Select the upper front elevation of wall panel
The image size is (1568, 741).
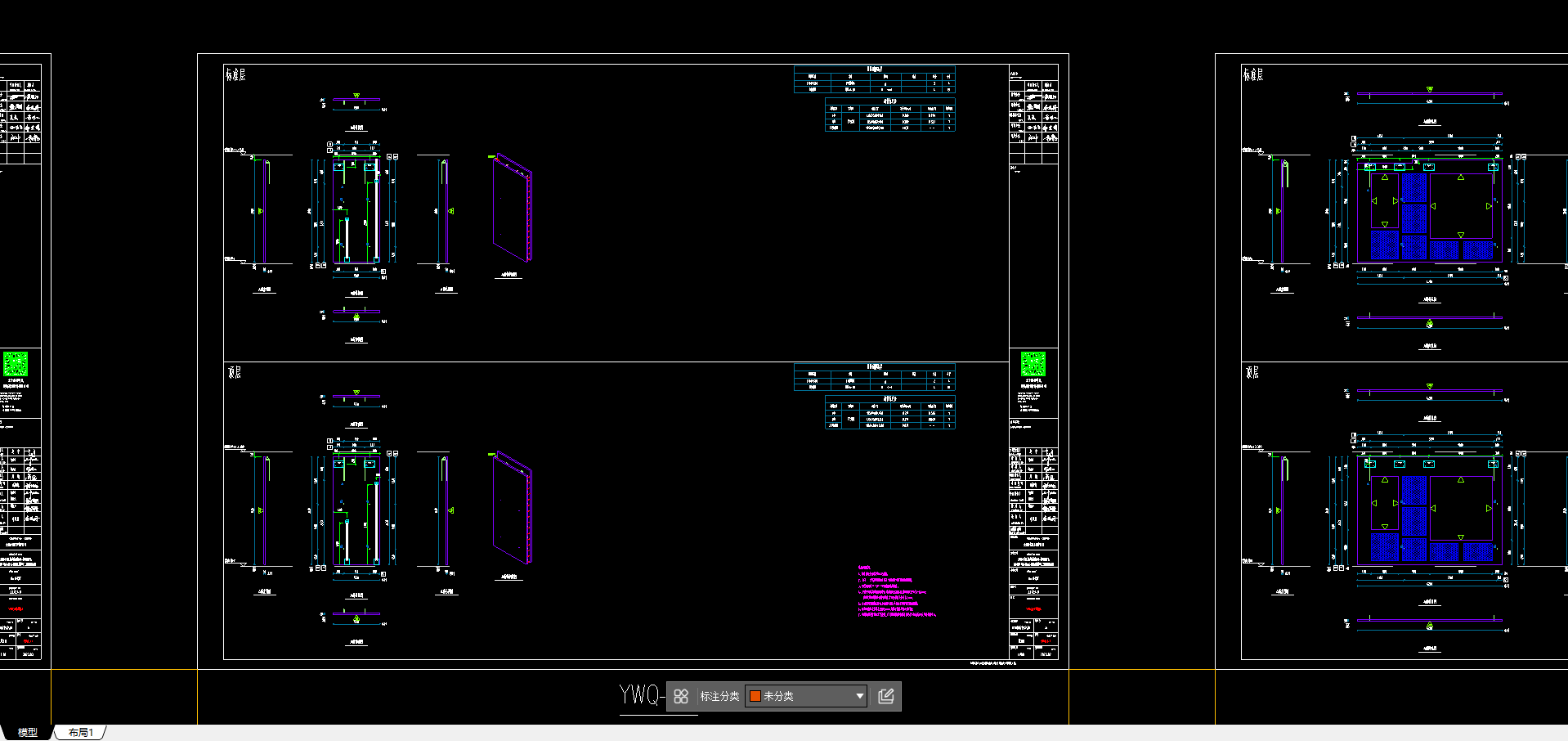(356, 210)
